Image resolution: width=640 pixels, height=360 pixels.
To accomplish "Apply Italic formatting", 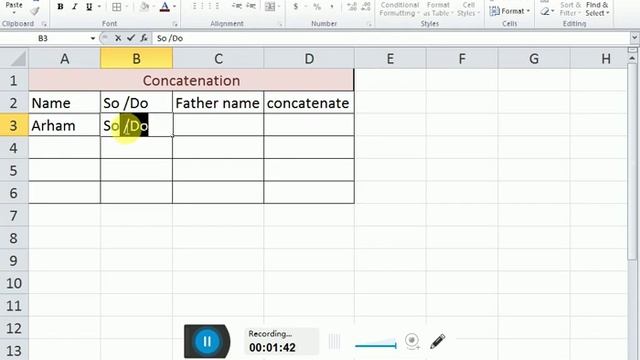I will point(75,7).
